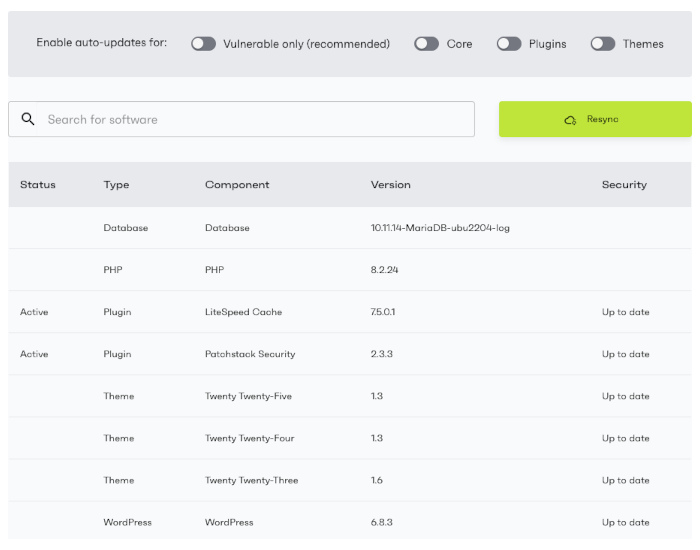The width and height of the screenshot is (700, 550).
Task: Enable auto-updates for Vulnerable only
Action: (x=204, y=44)
